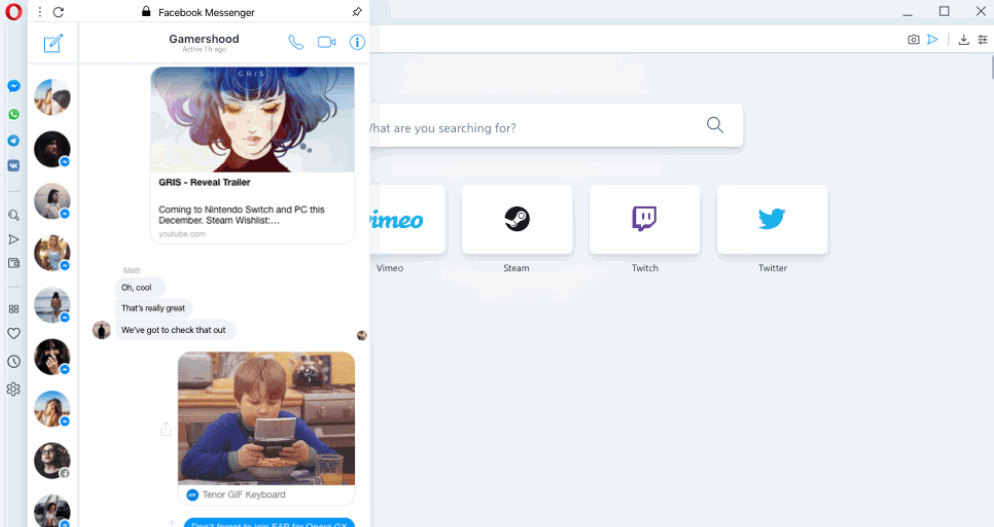Open History clock icon in sidebar
Image resolution: width=994 pixels, height=527 pixels.
tap(13, 361)
